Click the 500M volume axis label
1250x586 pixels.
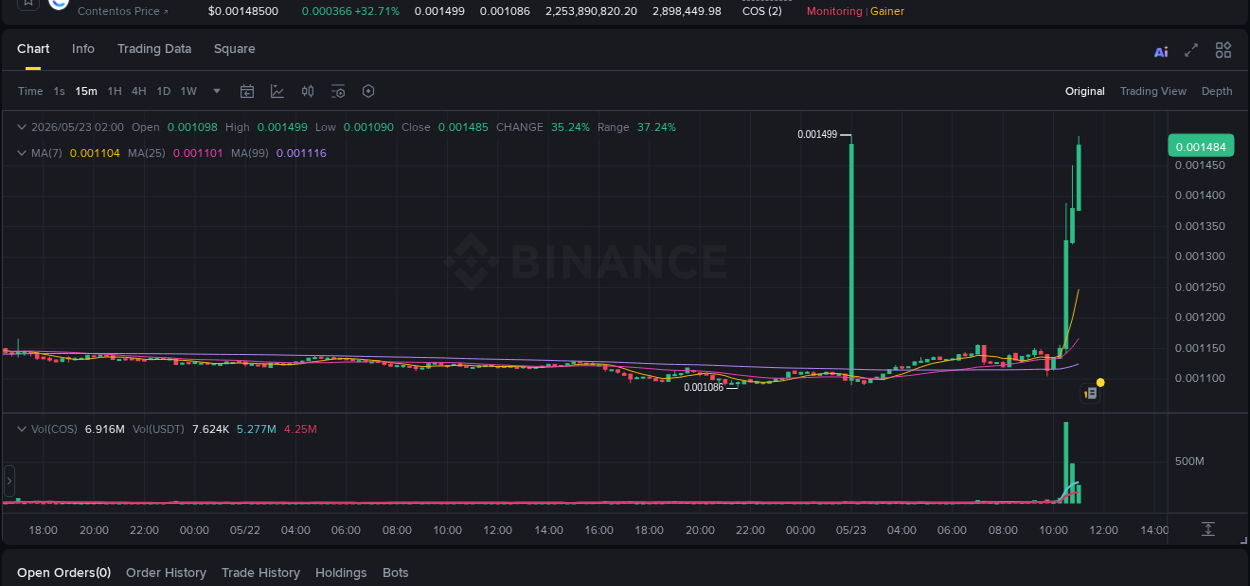(1189, 461)
